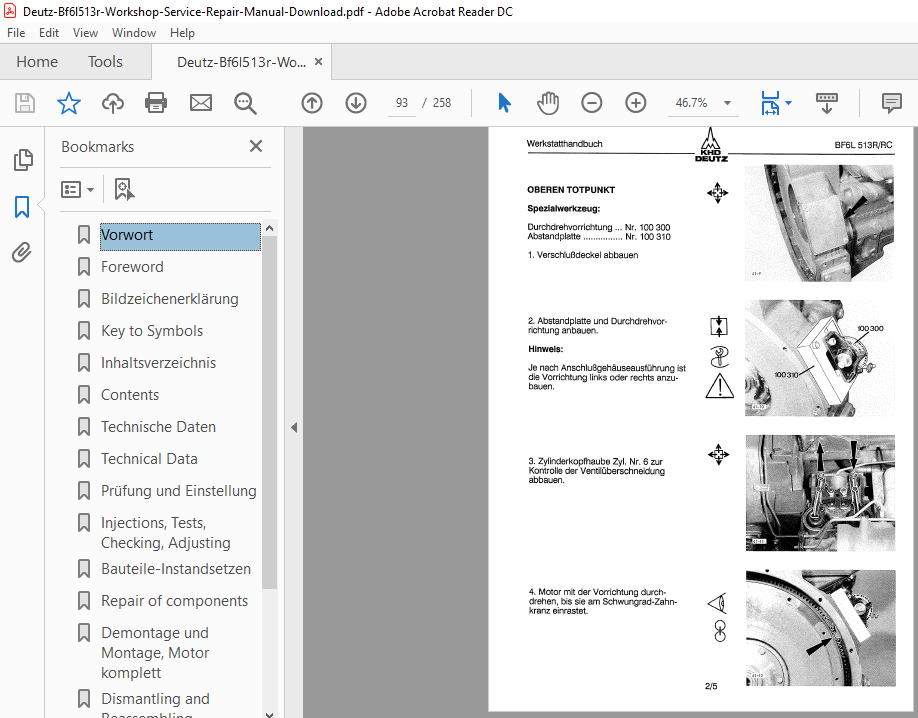Open the Dismantling and Reassembling bookmark
The width and height of the screenshot is (918, 718).
coord(155,703)
